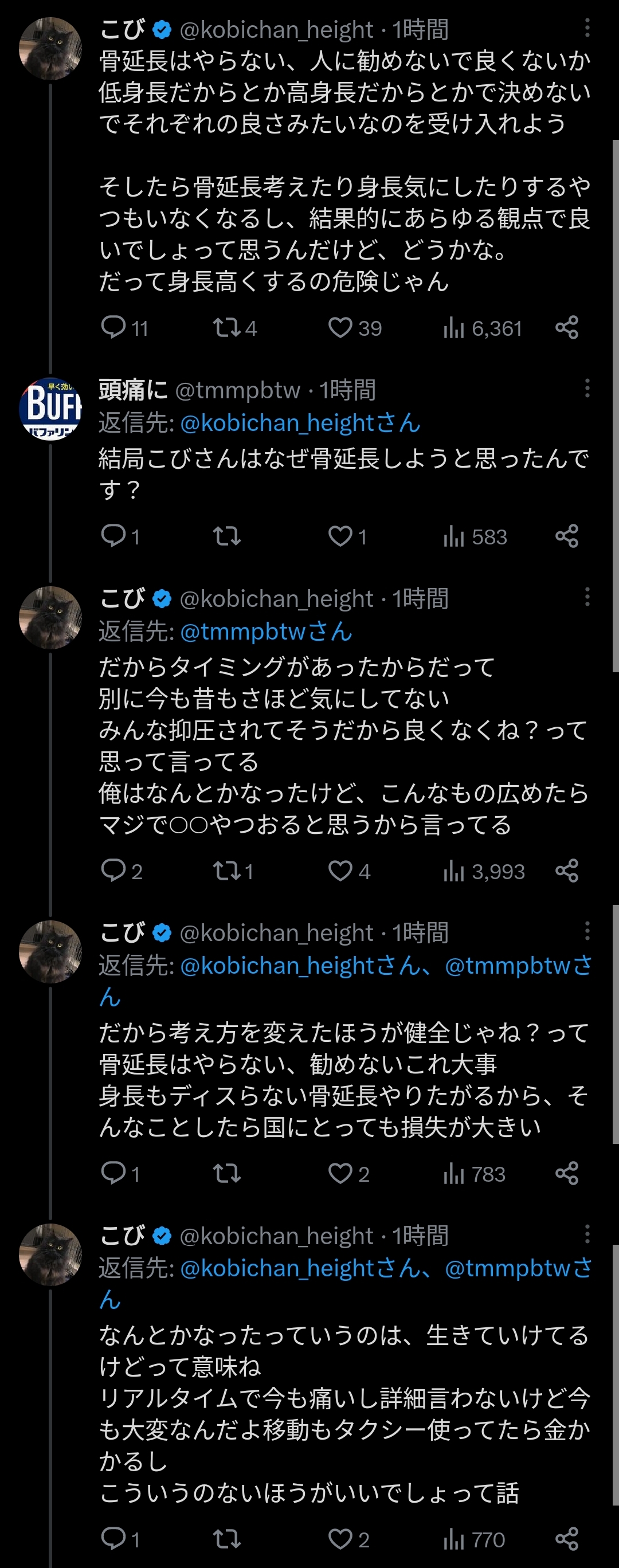Open the 頭痛に display name

pyautogui.click(x=133, y=390)
